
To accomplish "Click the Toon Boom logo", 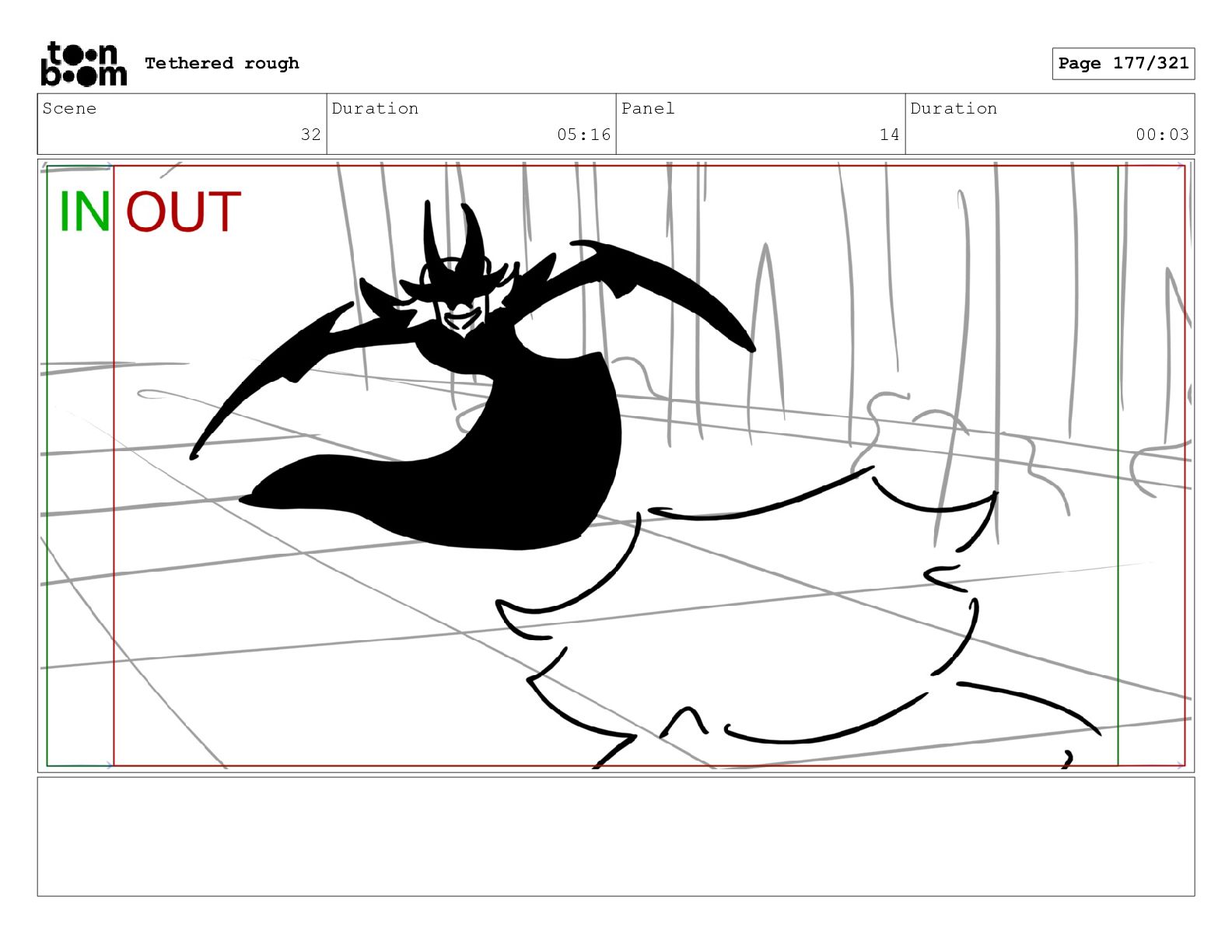I will click(x=83, y=64).
